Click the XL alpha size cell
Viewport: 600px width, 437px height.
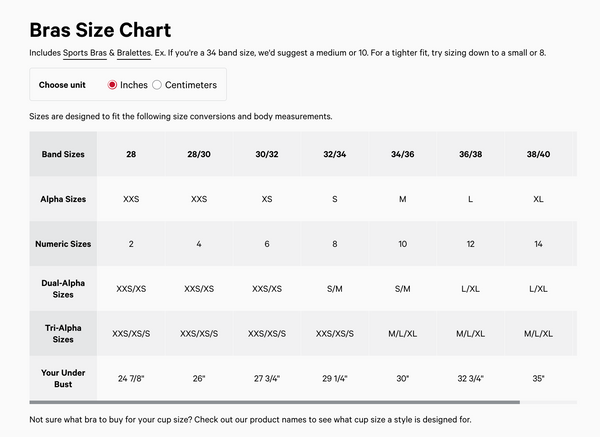click(539, 199)
